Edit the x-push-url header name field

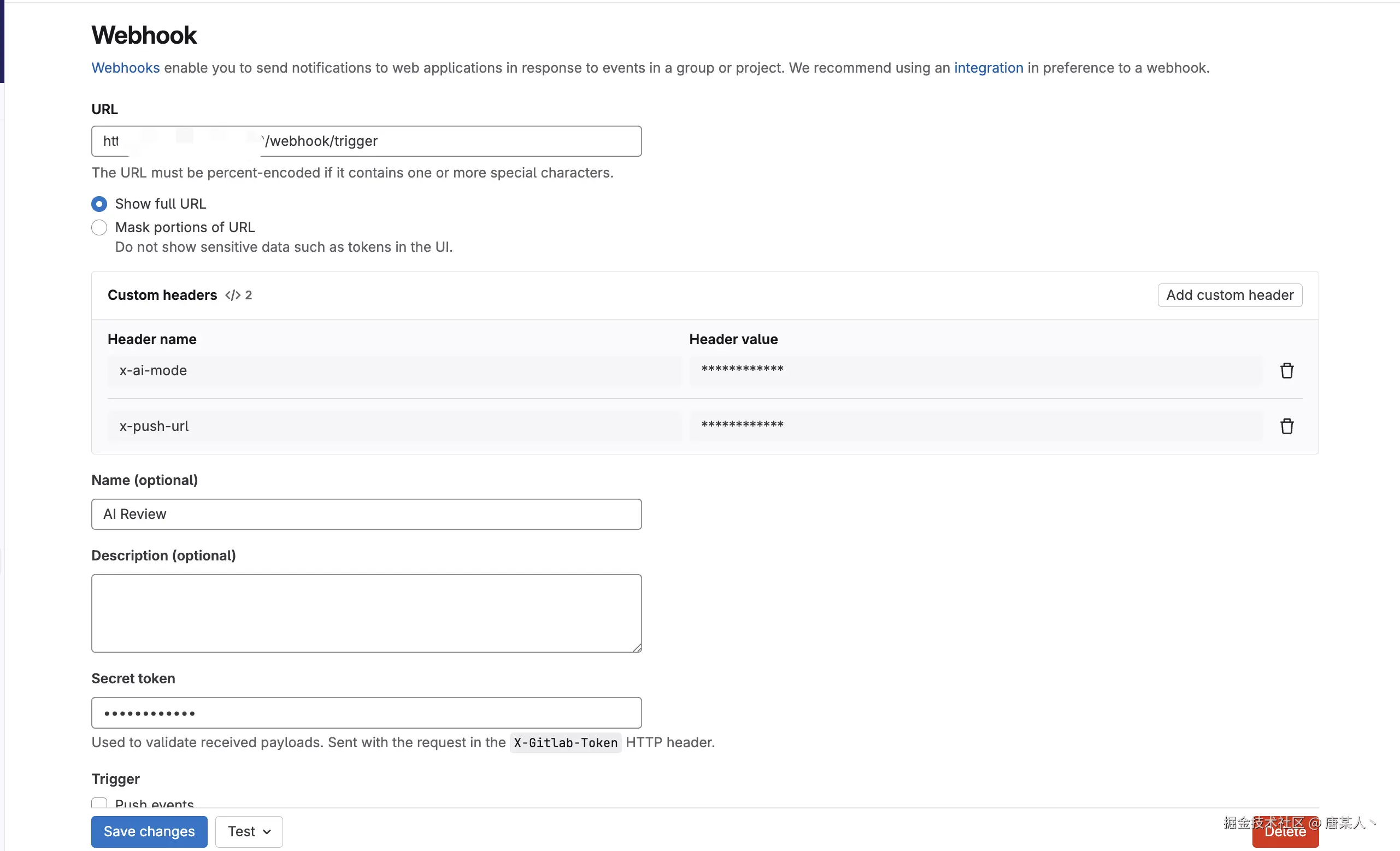pos(394,426)
